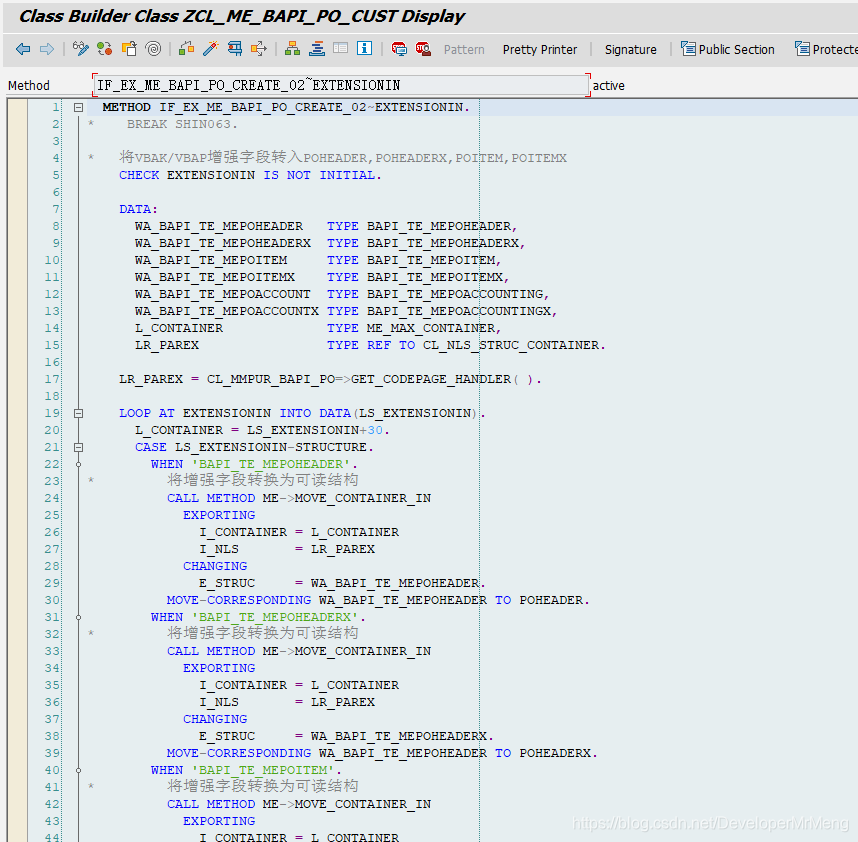Viewport: 858px width, 842px height.
Task: Click 'DATA:' keyword on line 7
Action: tap(138, 209)
